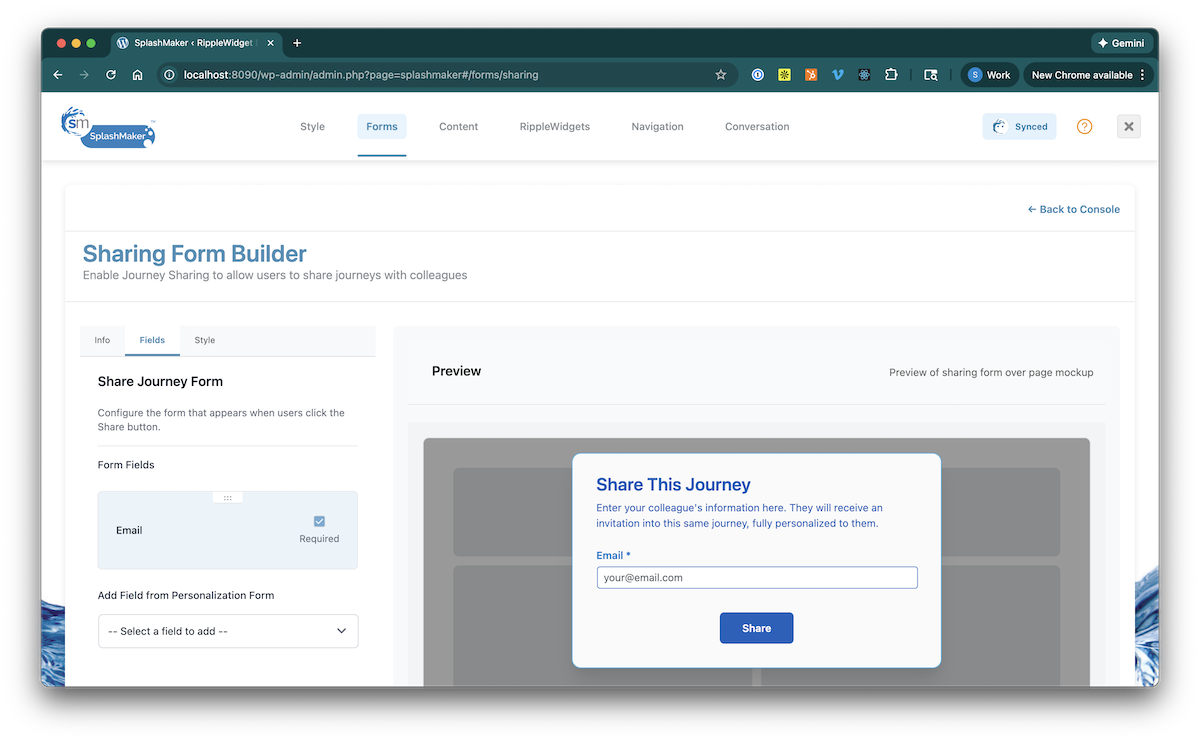Go to the Info tab
Image resolution: width=1200 pixels, height=741 pixels.
[x=102, y=340]
